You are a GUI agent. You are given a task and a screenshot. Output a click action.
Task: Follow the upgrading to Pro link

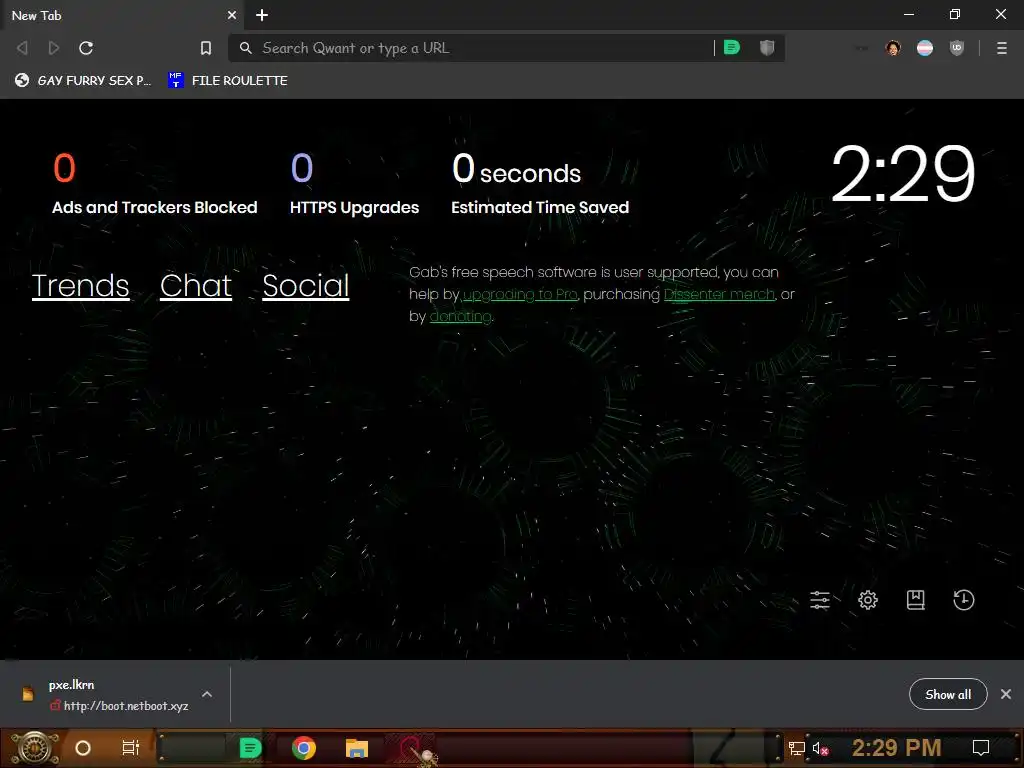(x=520, y=295)
